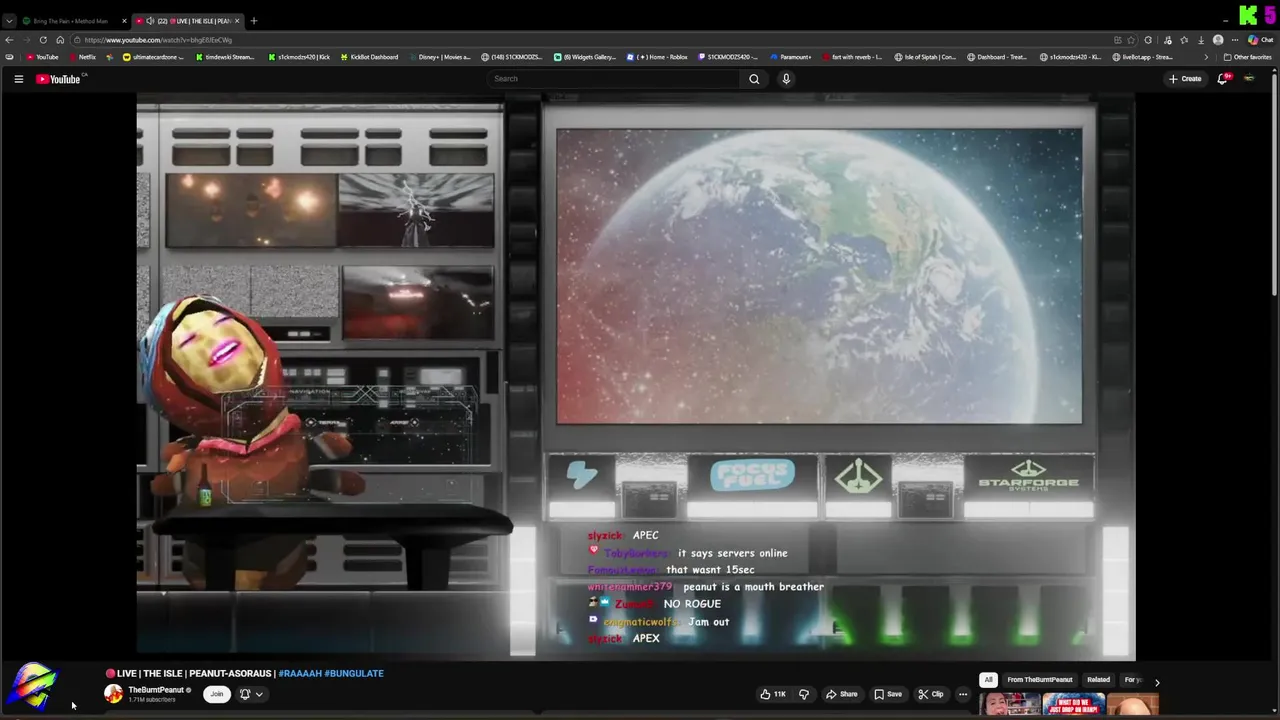This screenshot has width=1280, height=720.
Task: Open browser settings and more menu
Action: (x=1234, y=40)
